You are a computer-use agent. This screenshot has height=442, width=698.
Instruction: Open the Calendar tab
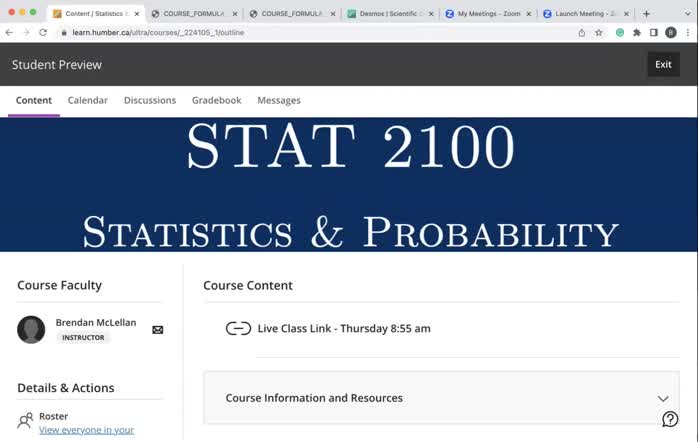tap(87, 100)
